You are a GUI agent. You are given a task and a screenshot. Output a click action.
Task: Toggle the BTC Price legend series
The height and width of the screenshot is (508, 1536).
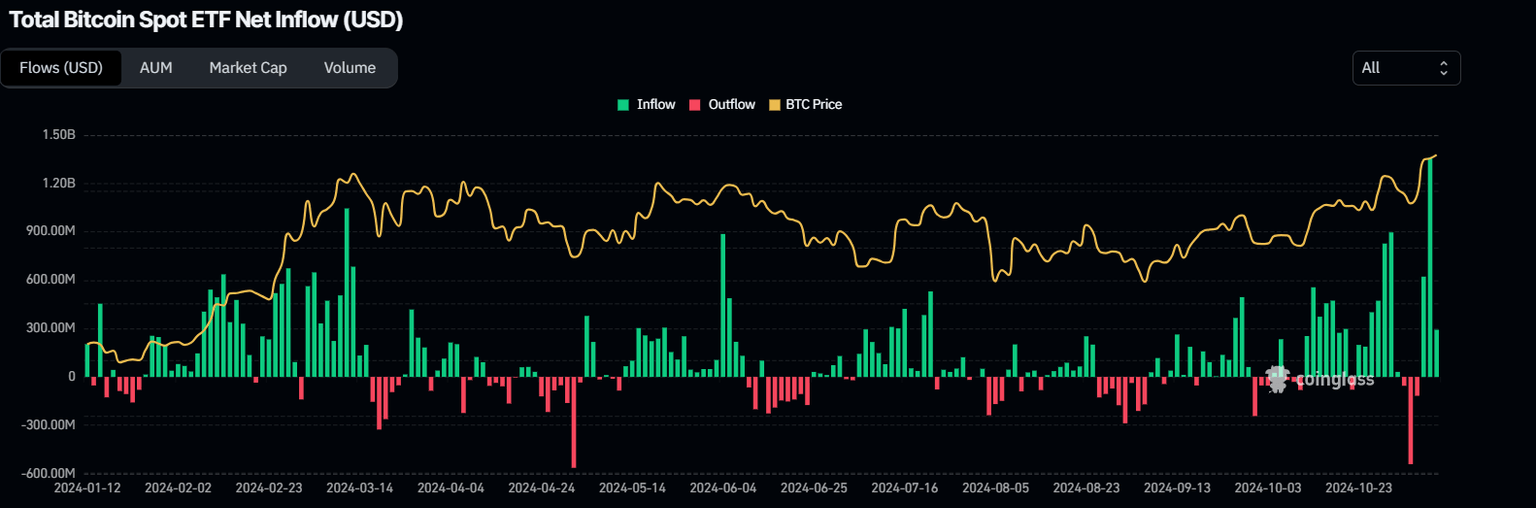pyautogui.click(x=805, y=104)
